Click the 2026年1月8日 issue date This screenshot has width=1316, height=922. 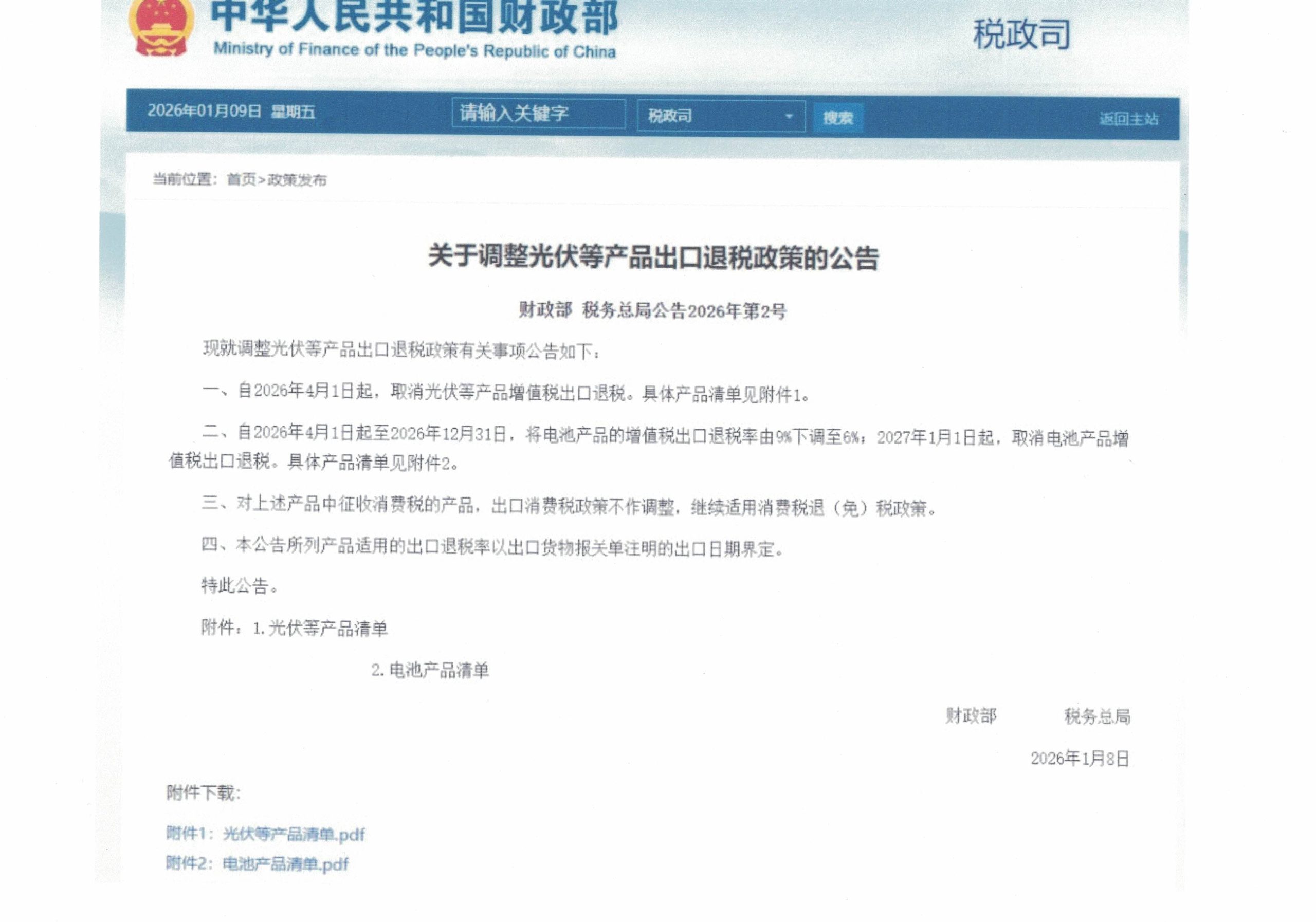1080,759
